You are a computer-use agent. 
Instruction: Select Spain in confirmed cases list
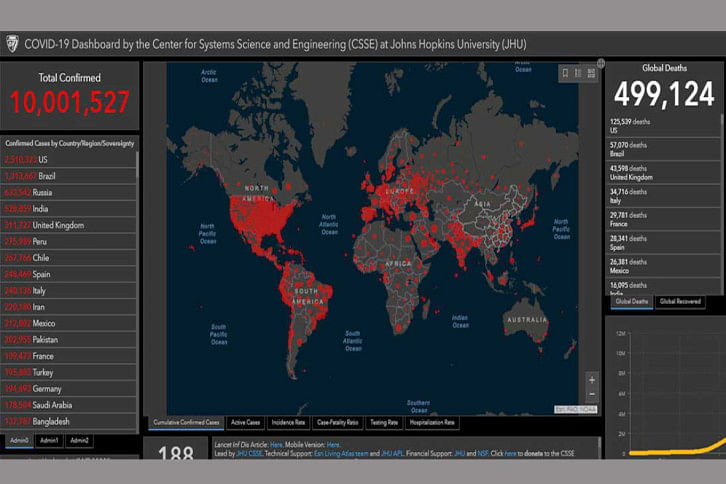click(69, 274)
